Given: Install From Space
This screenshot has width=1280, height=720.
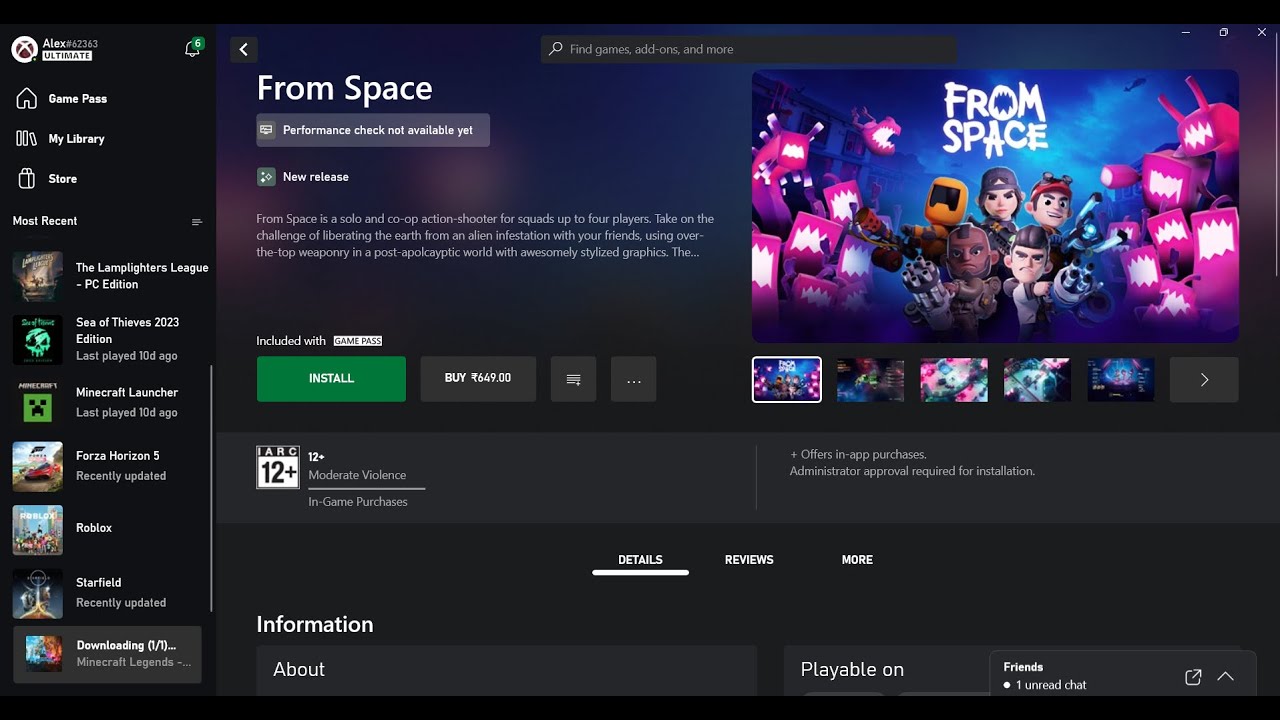Looking at the screenshot, I should coord(331,379).
